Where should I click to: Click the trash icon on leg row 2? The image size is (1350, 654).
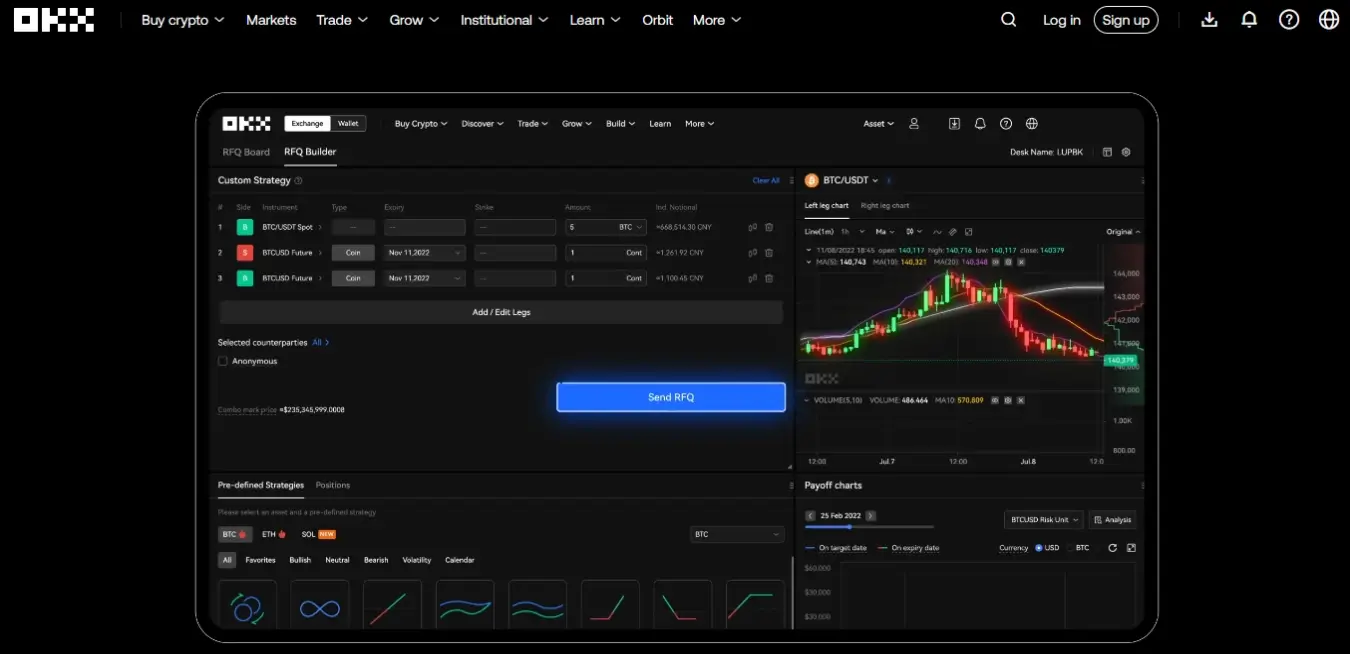click(769, 253)
